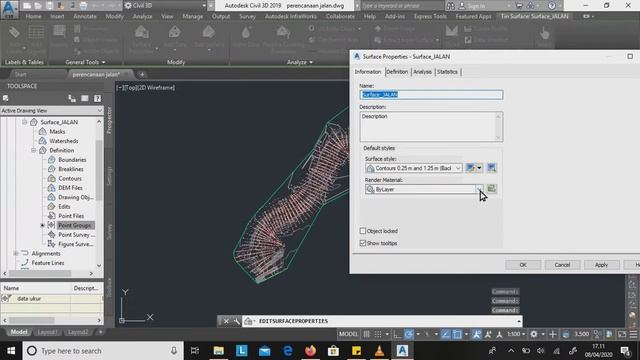The image size is (640, 360).
Task: Click Cancel in Surface Properties dialog
Action: click(562, 265)
